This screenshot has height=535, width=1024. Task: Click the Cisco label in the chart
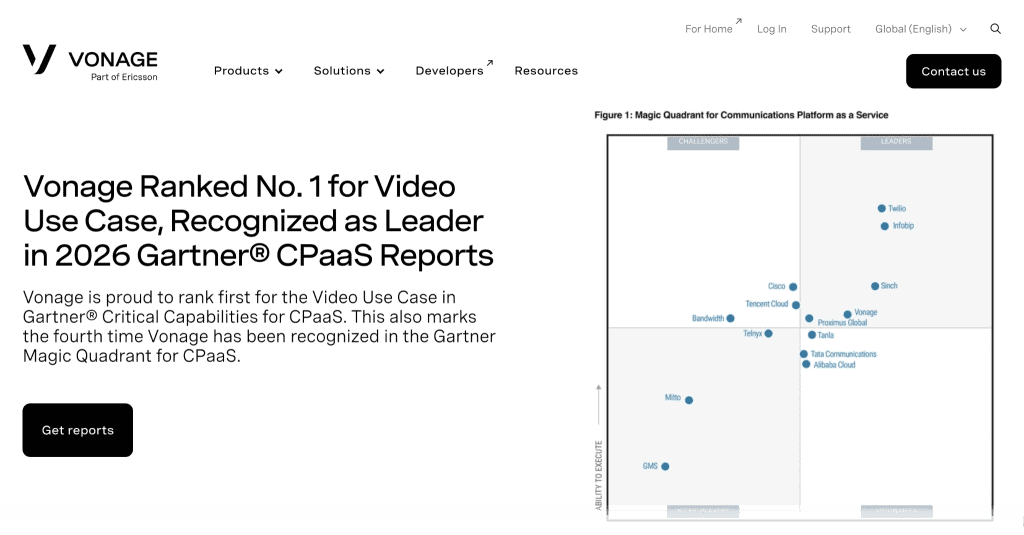(776, 286)
